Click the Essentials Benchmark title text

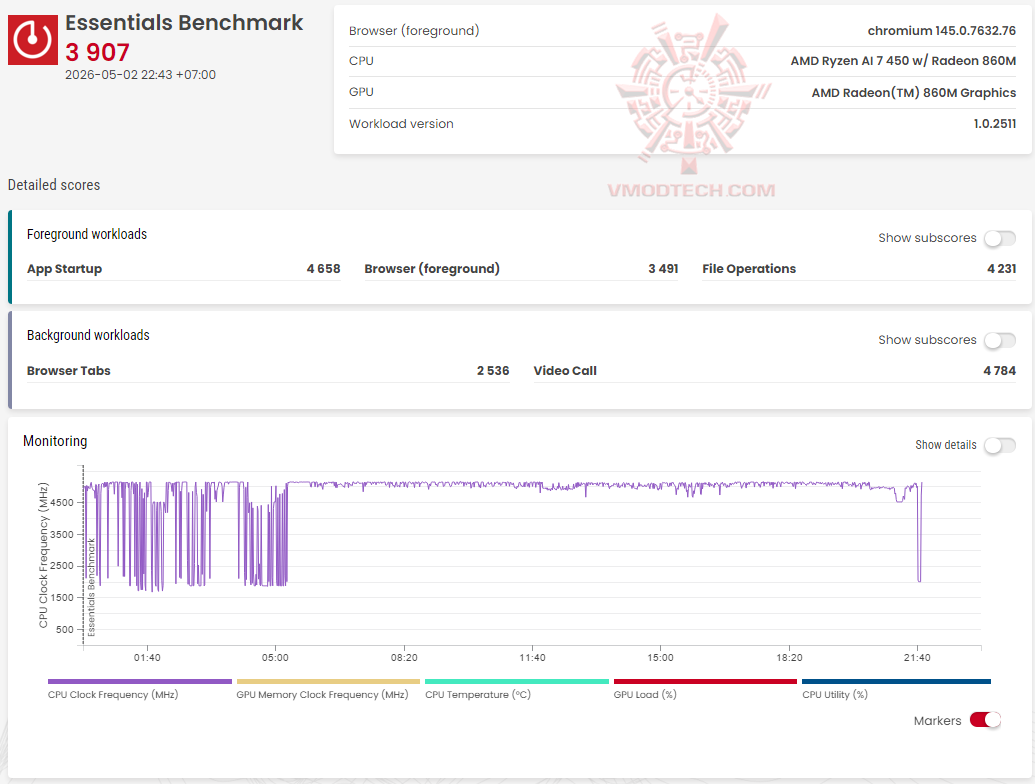pos(184,22)
